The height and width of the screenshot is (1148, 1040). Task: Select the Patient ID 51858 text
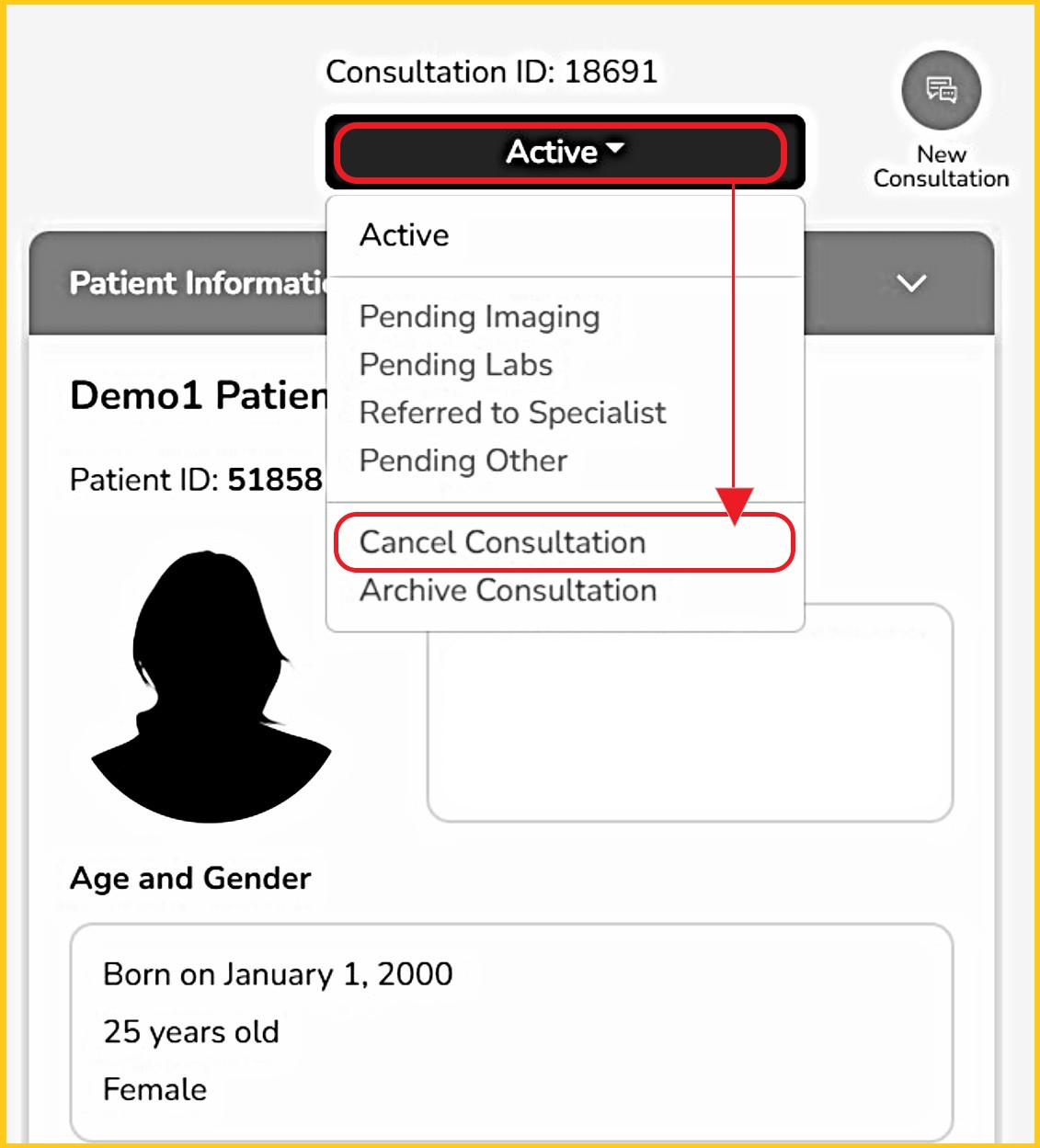coord(196,480)
